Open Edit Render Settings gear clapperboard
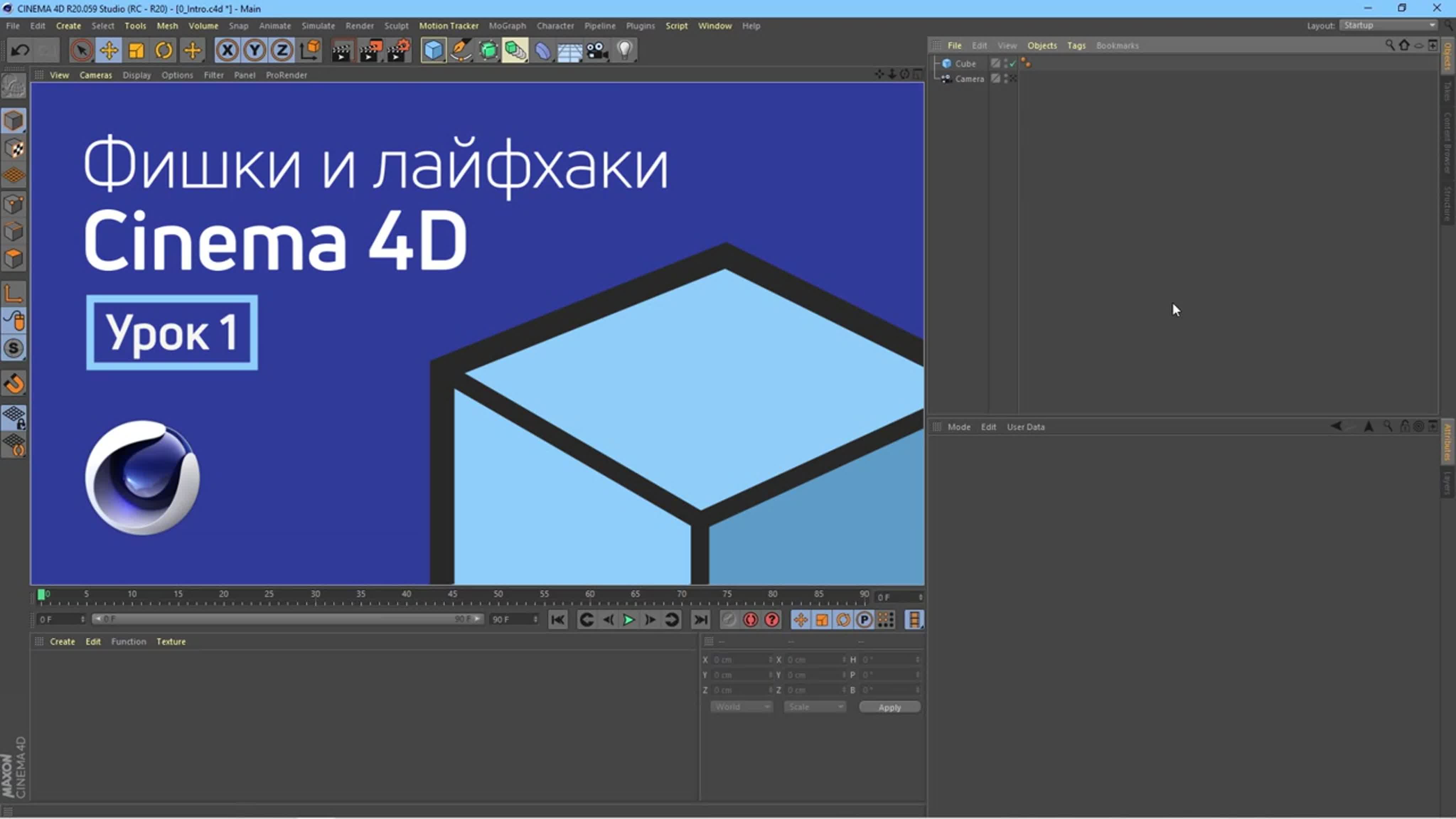The image size is (1456, 819). [398, 50]
